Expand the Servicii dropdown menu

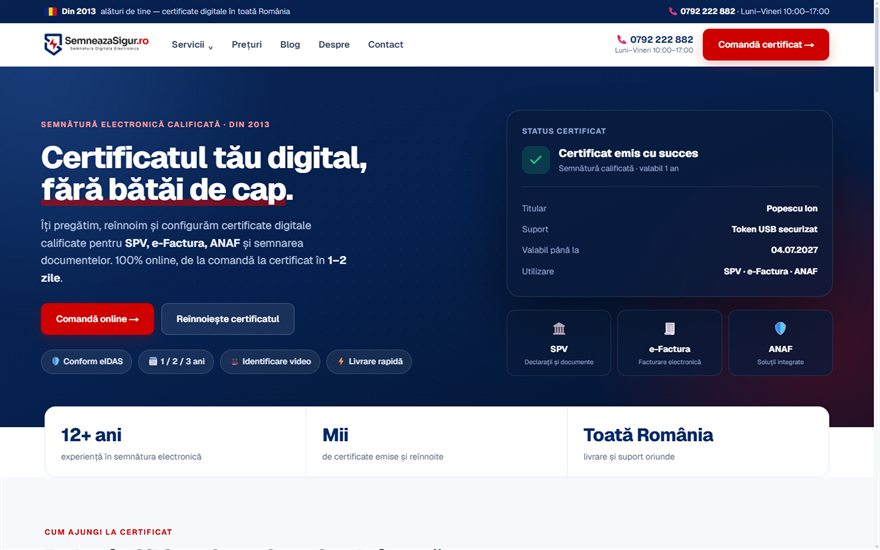(x=192, y=45)
